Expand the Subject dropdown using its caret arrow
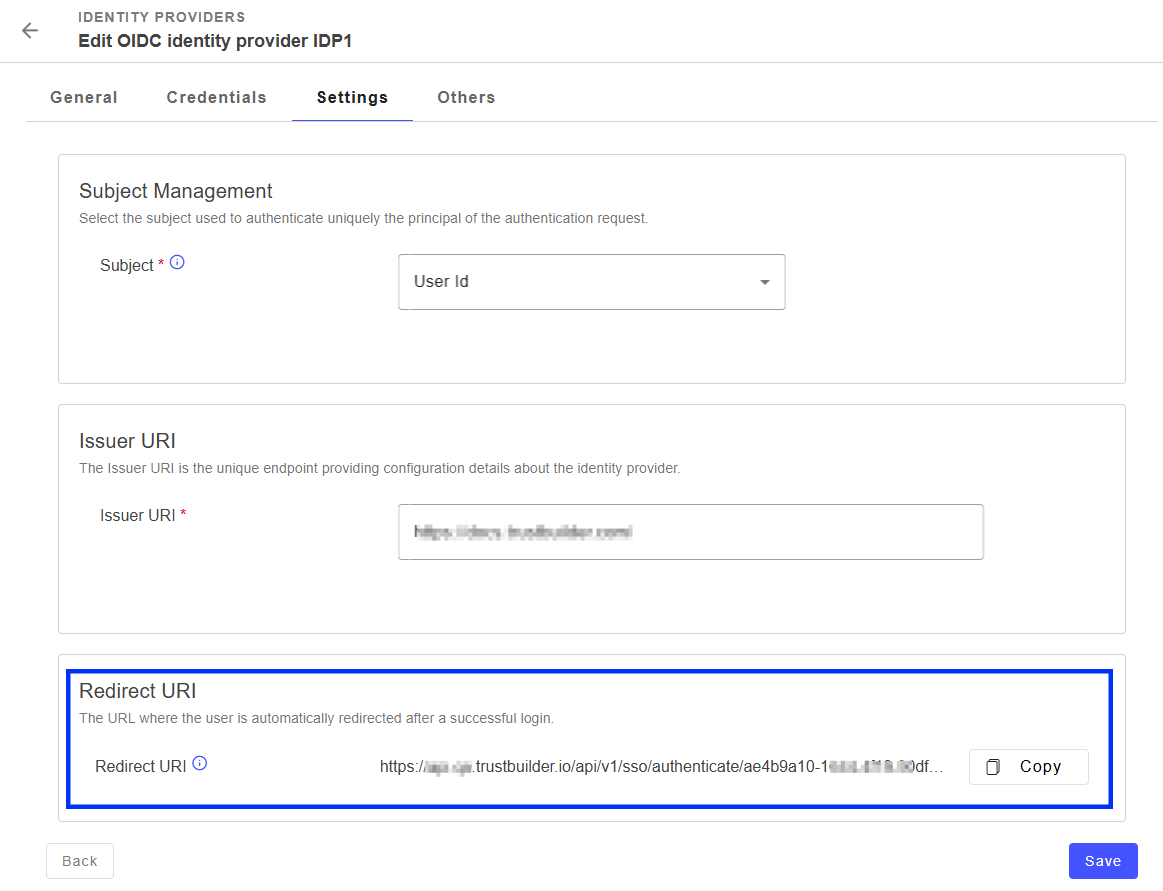1163x891 pixels. click(764, 282)
